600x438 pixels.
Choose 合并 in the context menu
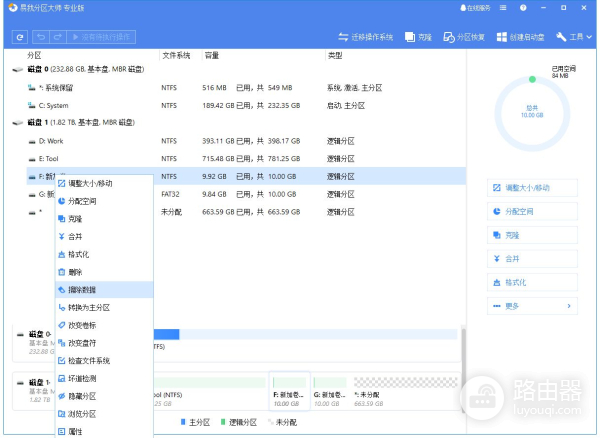point(104,237)
